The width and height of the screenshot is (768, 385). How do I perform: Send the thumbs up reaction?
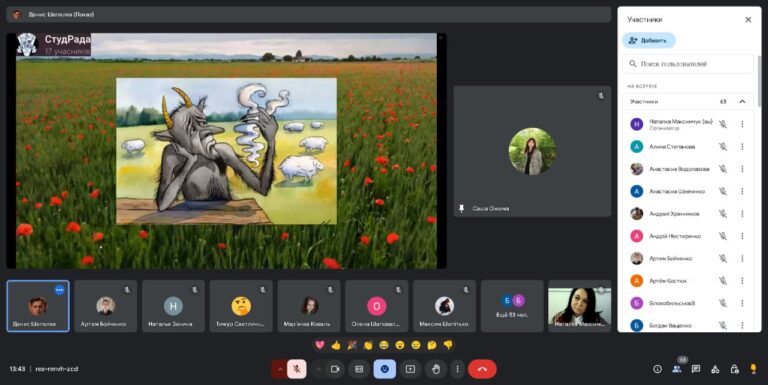336,345
